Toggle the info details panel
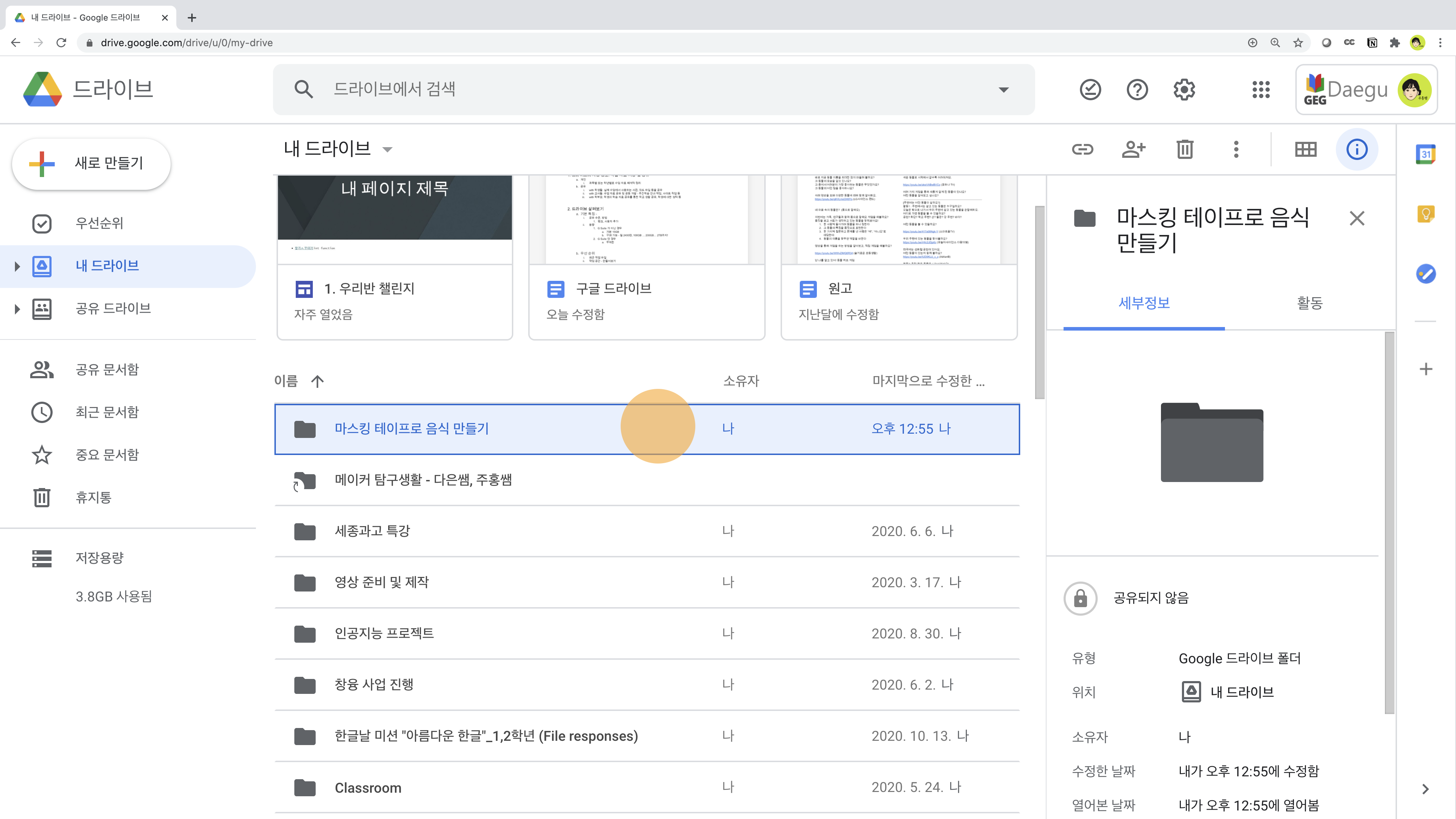Viewport: 1456px width, 819px height. click(x=1356, y=149)
